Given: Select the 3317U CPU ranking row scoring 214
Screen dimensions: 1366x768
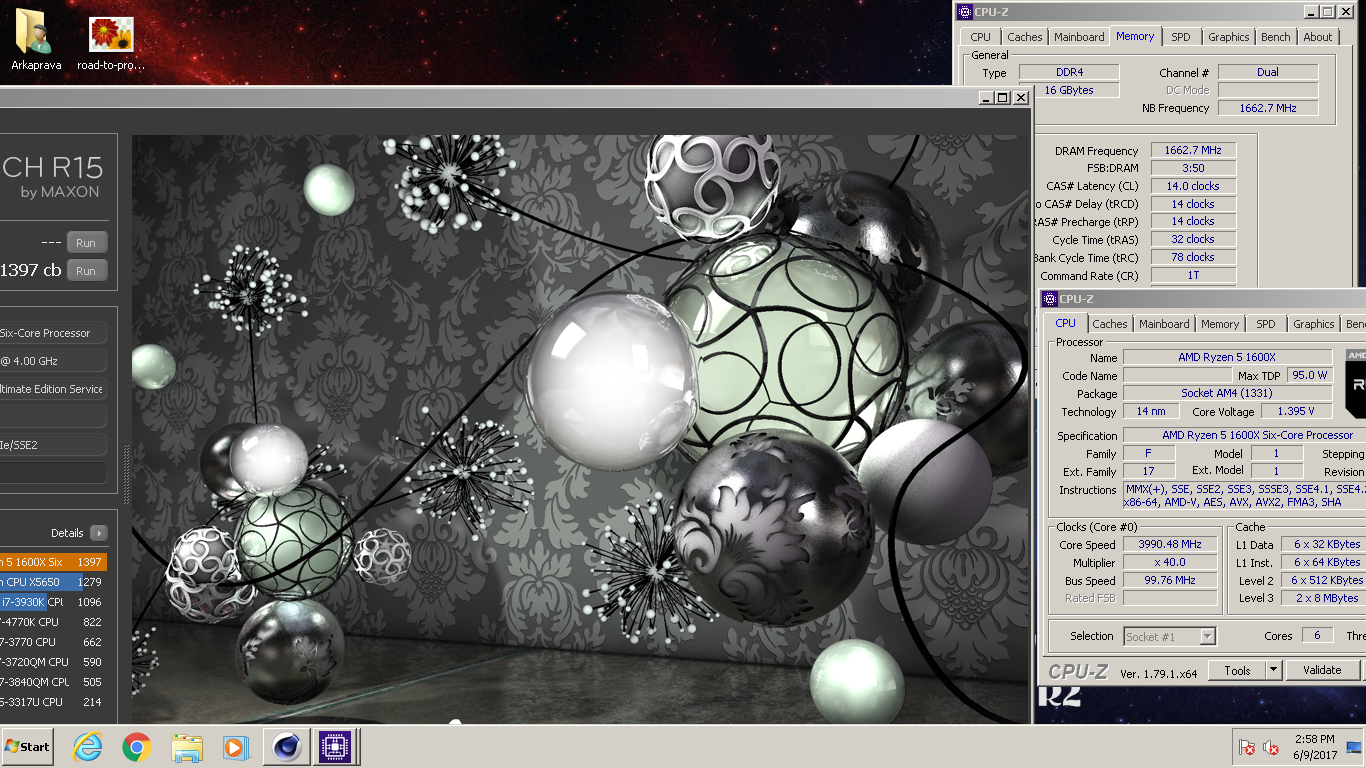Looking at the screenshot, I should (x=53, y=702).
